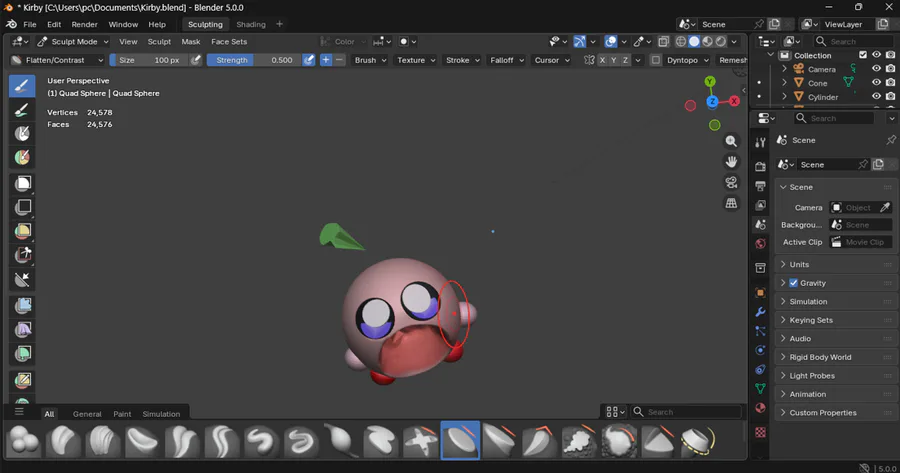
Task: Select the Box Face Set tool
Action: pos(22,231)
